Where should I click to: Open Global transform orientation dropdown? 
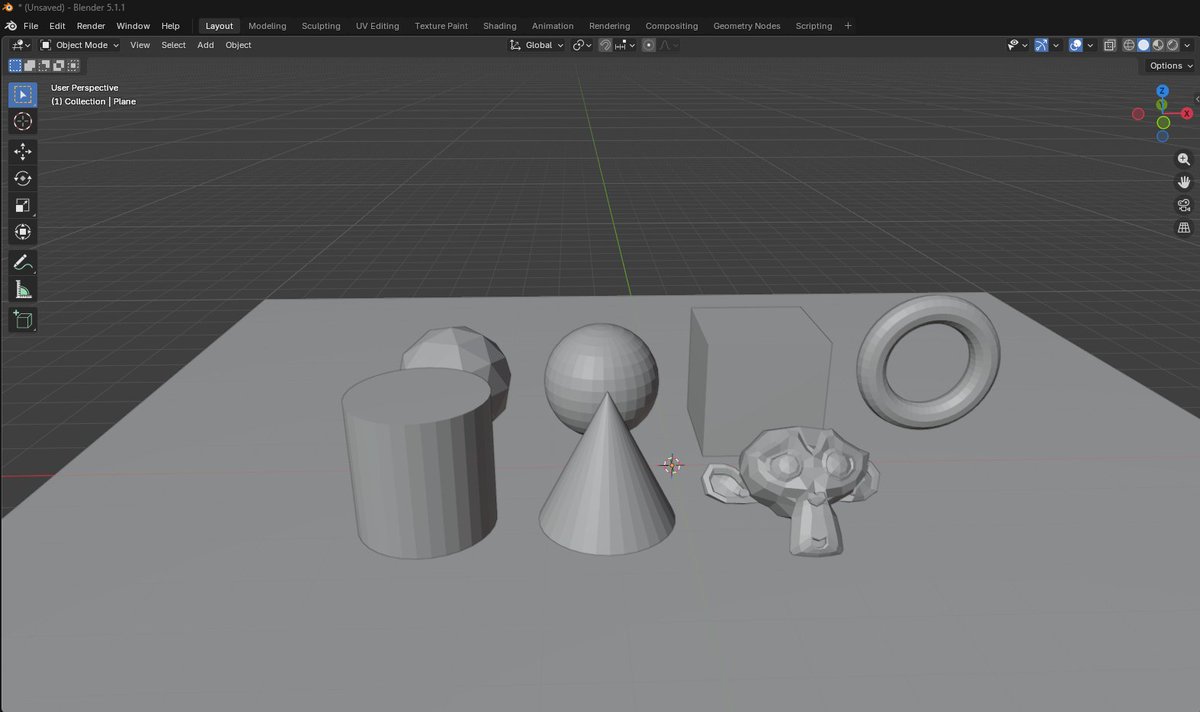coord(537,45)
